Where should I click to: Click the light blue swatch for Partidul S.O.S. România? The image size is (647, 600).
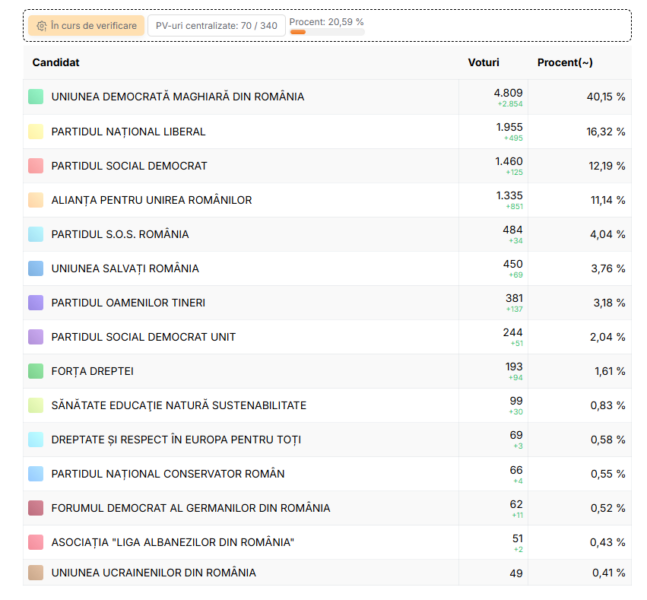point(36,234)
